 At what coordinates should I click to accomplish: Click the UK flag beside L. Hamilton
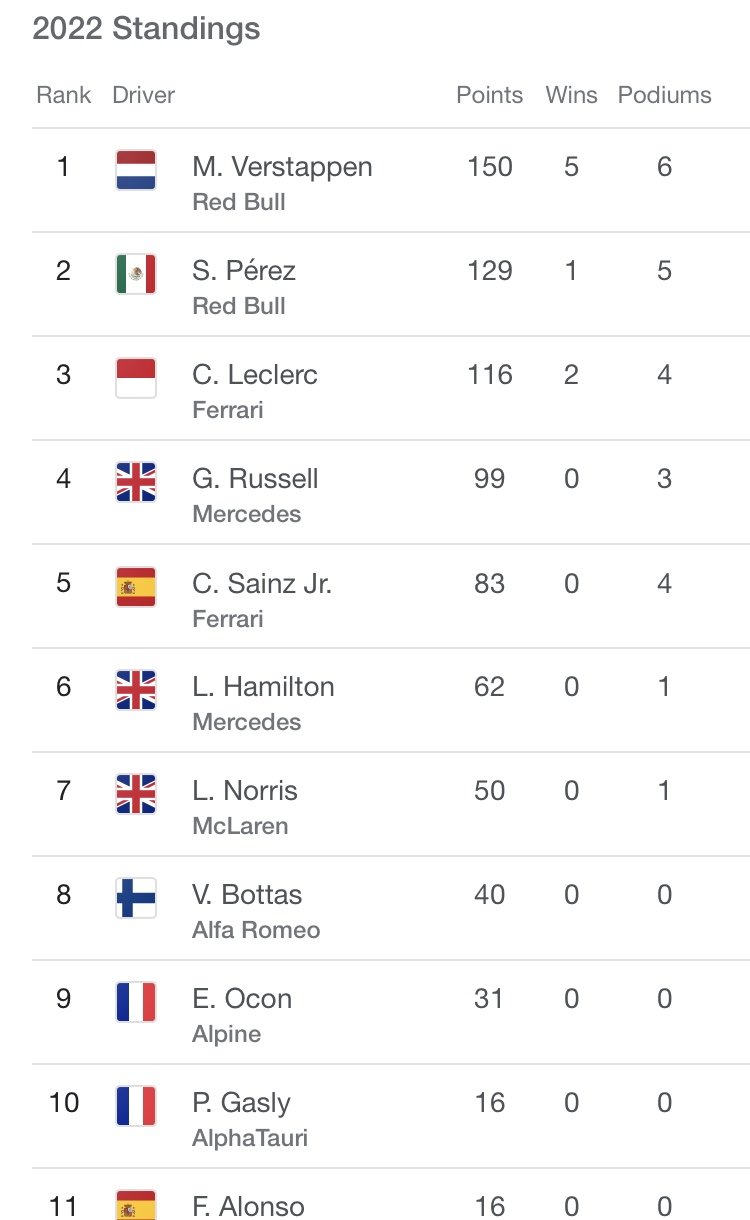[136, 690]
